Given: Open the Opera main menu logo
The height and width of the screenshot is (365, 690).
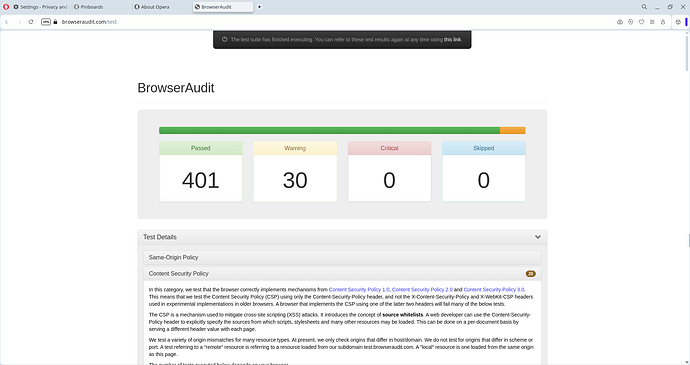Looking at the screenshot, I should 6,7.
